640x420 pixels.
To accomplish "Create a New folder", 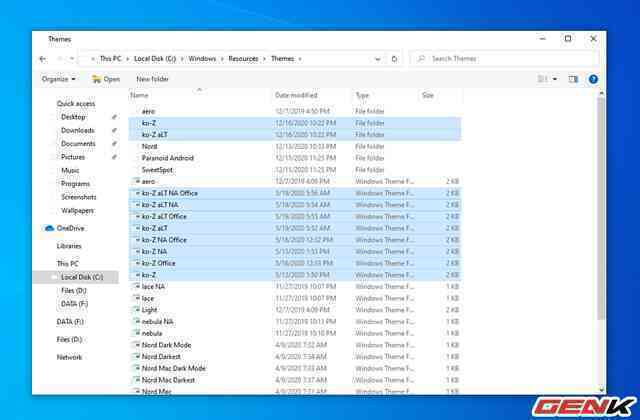I will pyautogui.click(x=152, y=79).
